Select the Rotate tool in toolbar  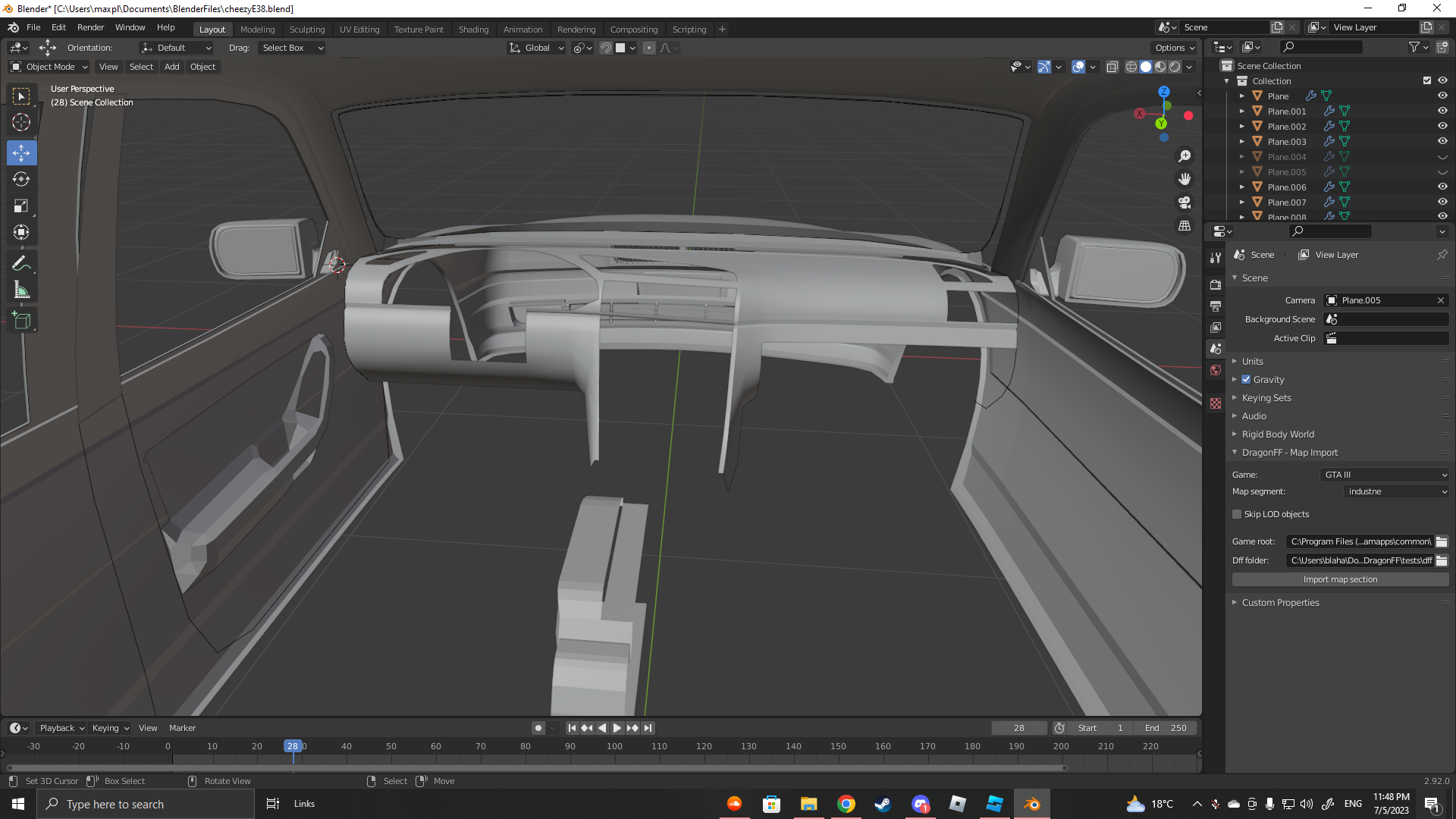point(21,180)
